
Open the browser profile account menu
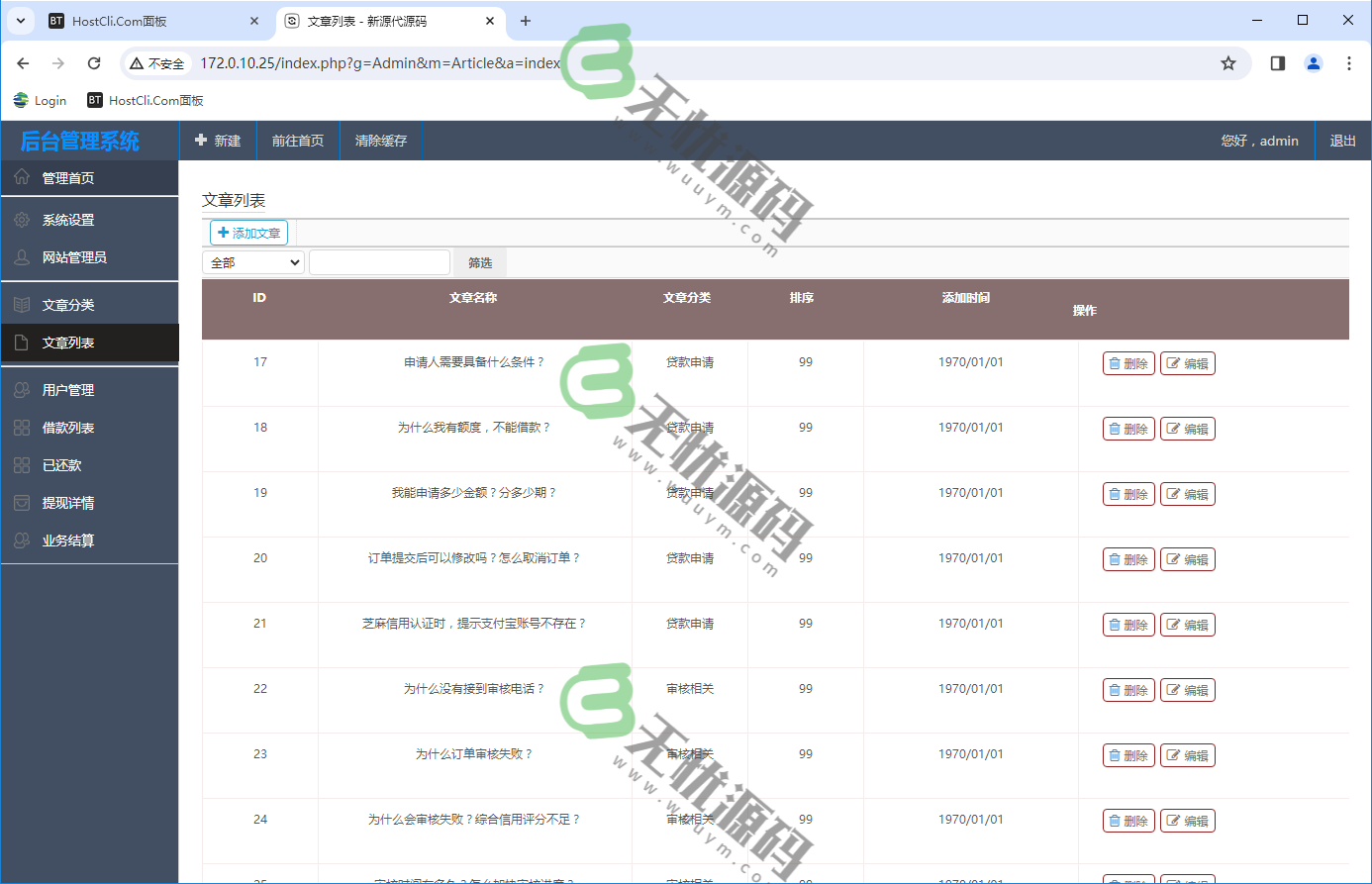[1313, 62]
